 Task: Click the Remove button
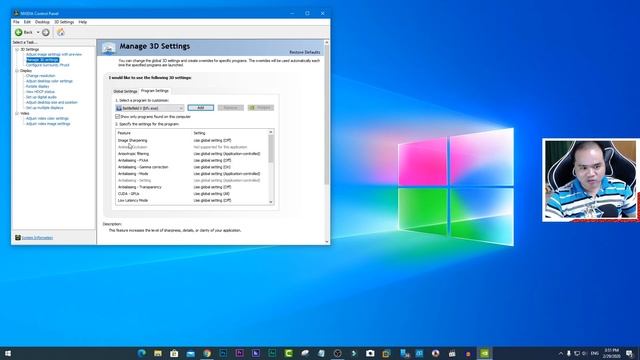pos(231,108)
